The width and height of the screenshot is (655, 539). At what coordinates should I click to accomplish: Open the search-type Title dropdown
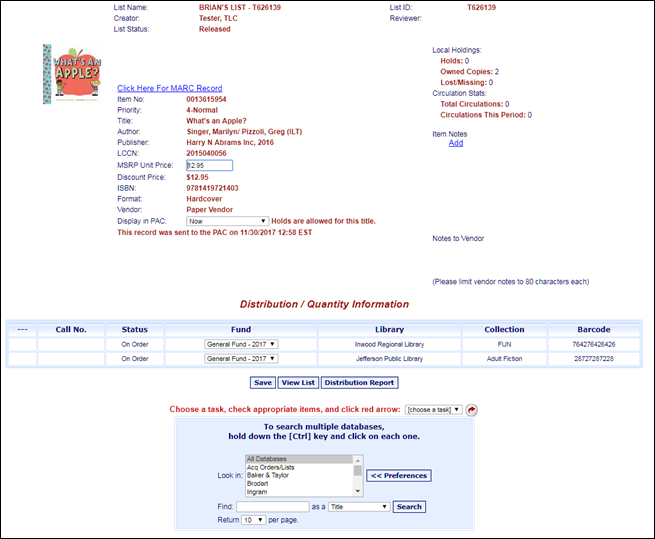pos(359,507)
